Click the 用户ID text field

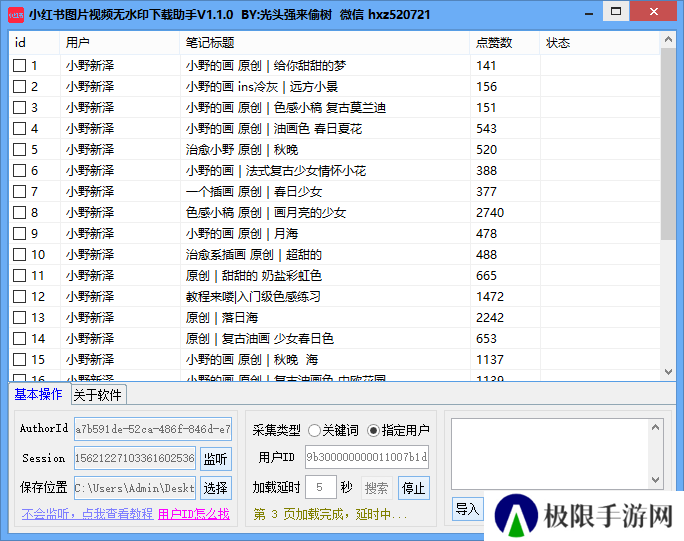click(367, 457)
